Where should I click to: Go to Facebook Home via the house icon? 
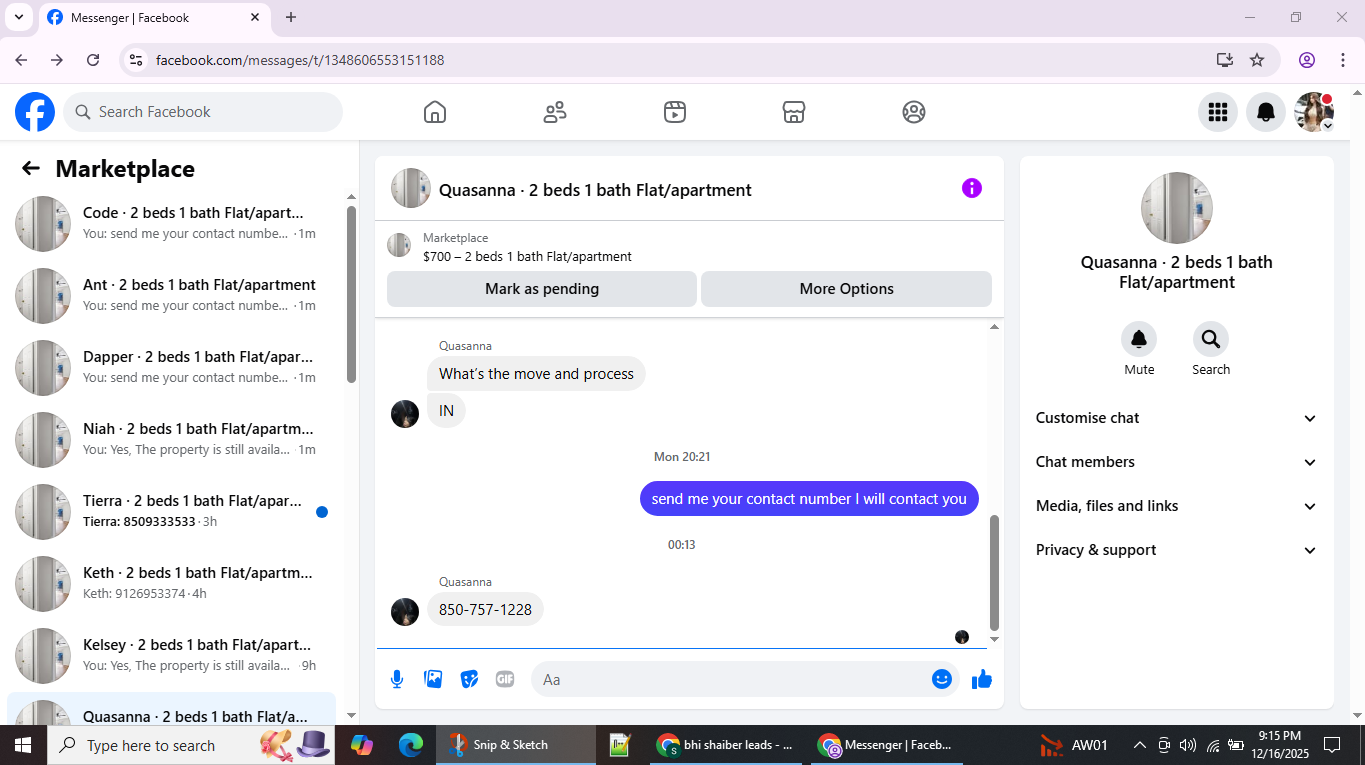435,112
